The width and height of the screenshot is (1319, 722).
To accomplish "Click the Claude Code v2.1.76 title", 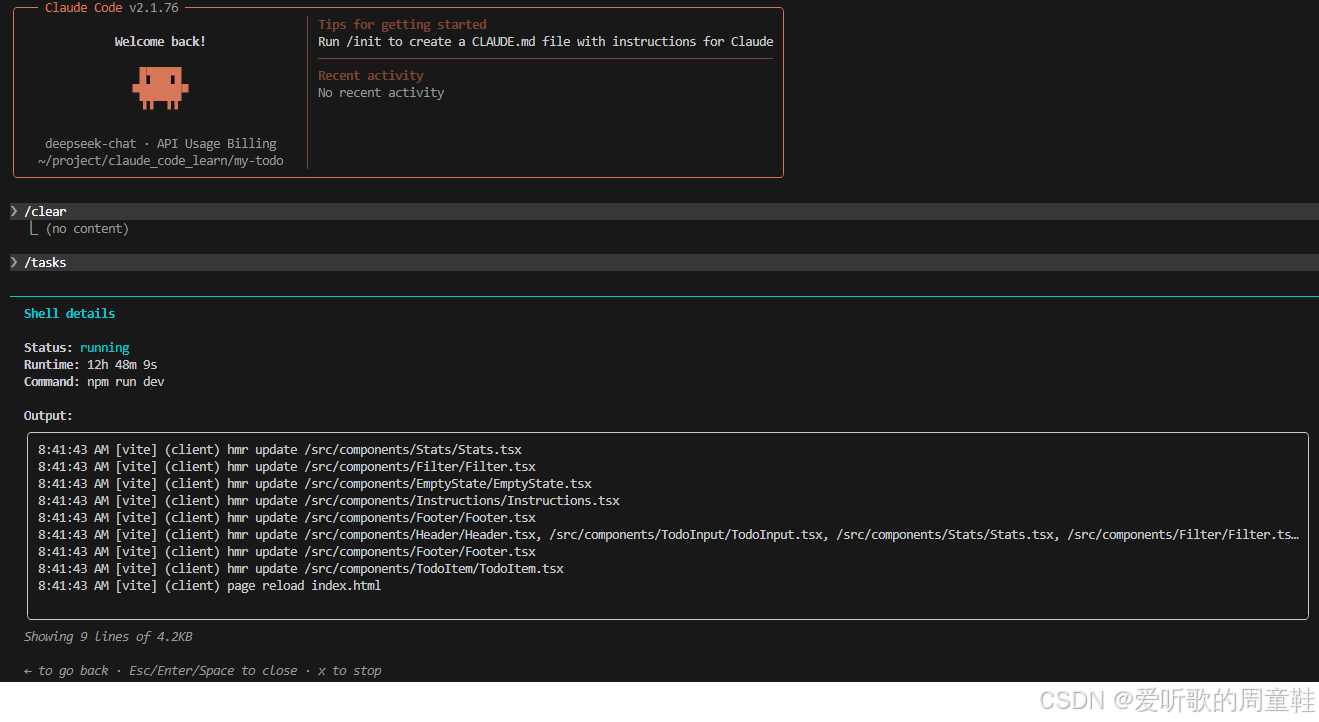I will (x=112, y=7).
